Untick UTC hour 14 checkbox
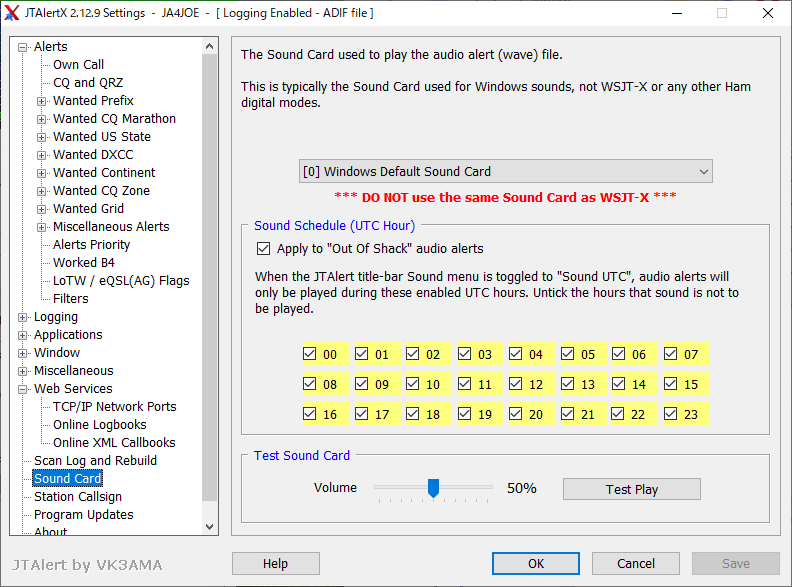This screenshot has width=792, height=587. click(618, 384)
